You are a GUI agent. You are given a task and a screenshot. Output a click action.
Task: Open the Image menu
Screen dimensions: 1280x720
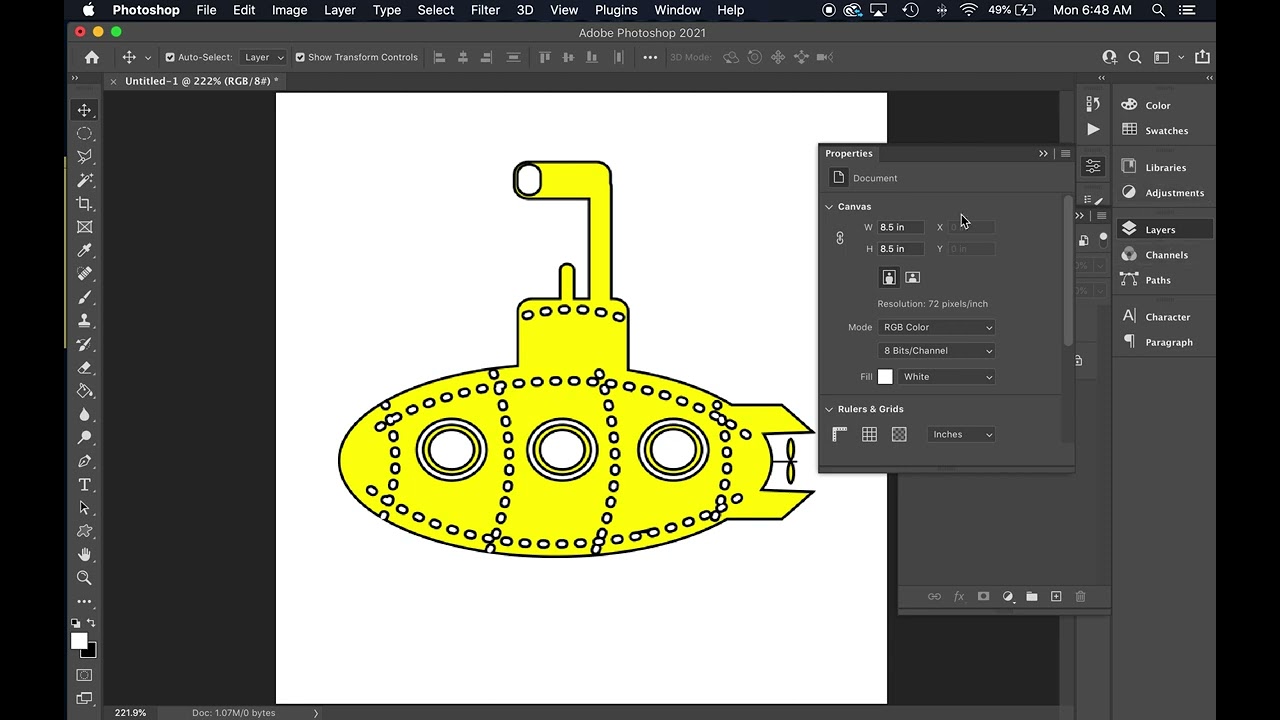click(x=289, y=10)
